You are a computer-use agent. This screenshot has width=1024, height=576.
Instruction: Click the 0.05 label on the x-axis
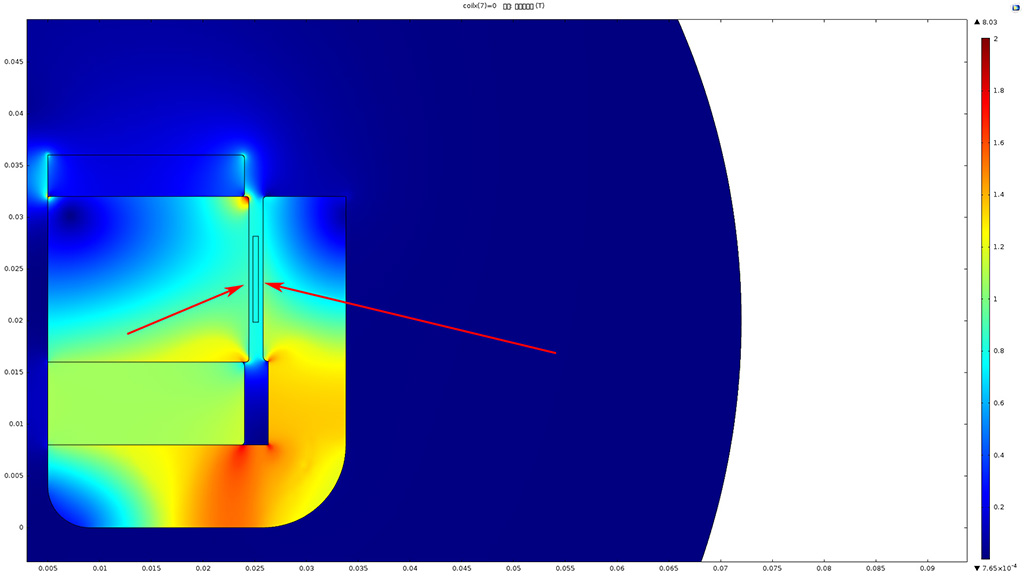[x=513, y=569]
